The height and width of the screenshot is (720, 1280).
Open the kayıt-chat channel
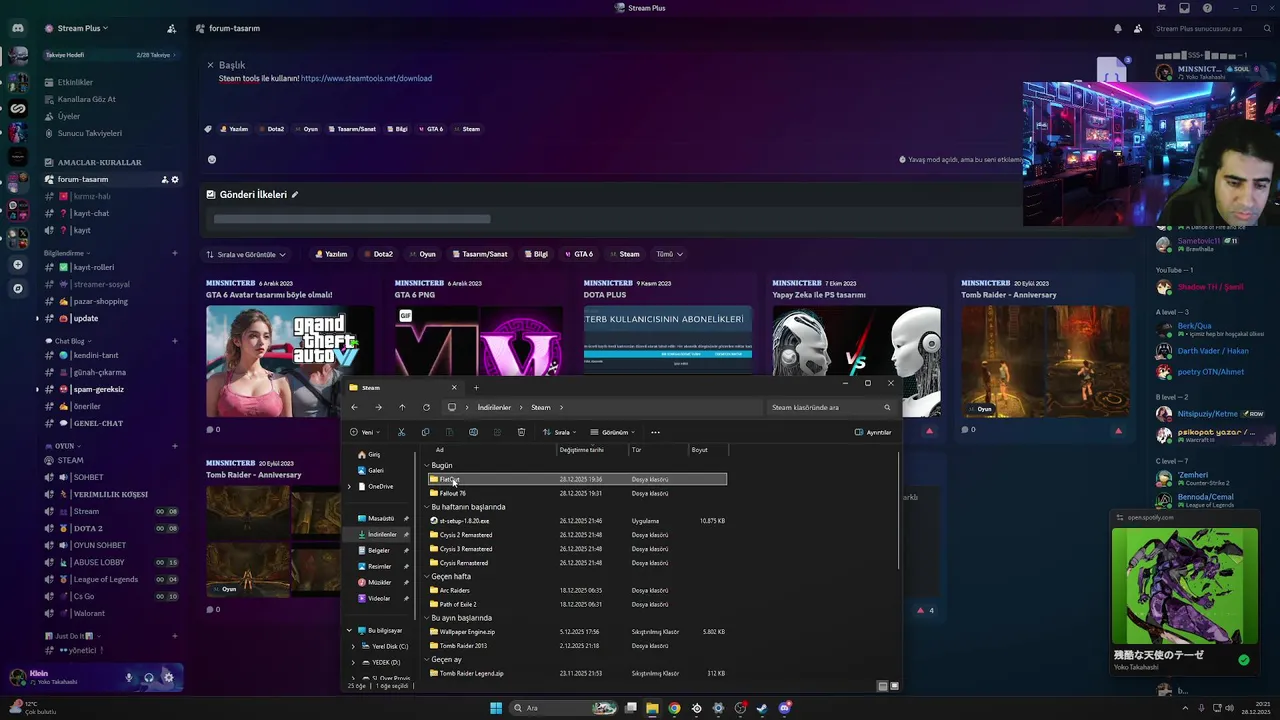pyautogui.click(x=91, y=213)
